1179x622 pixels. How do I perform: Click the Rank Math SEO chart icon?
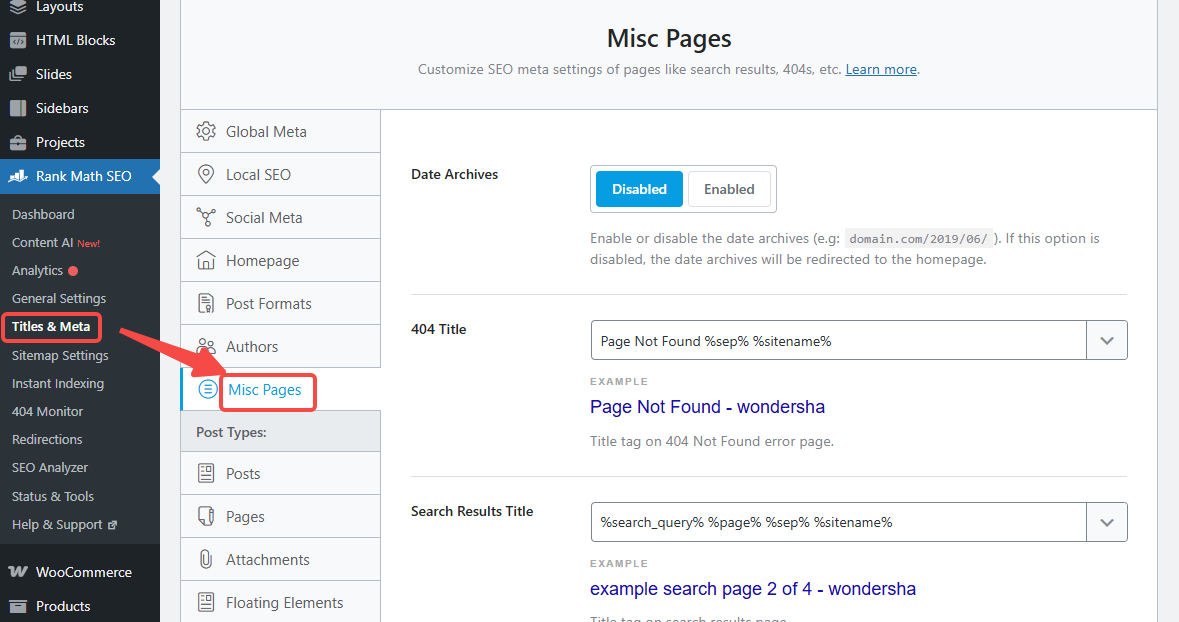pos(18,176)
